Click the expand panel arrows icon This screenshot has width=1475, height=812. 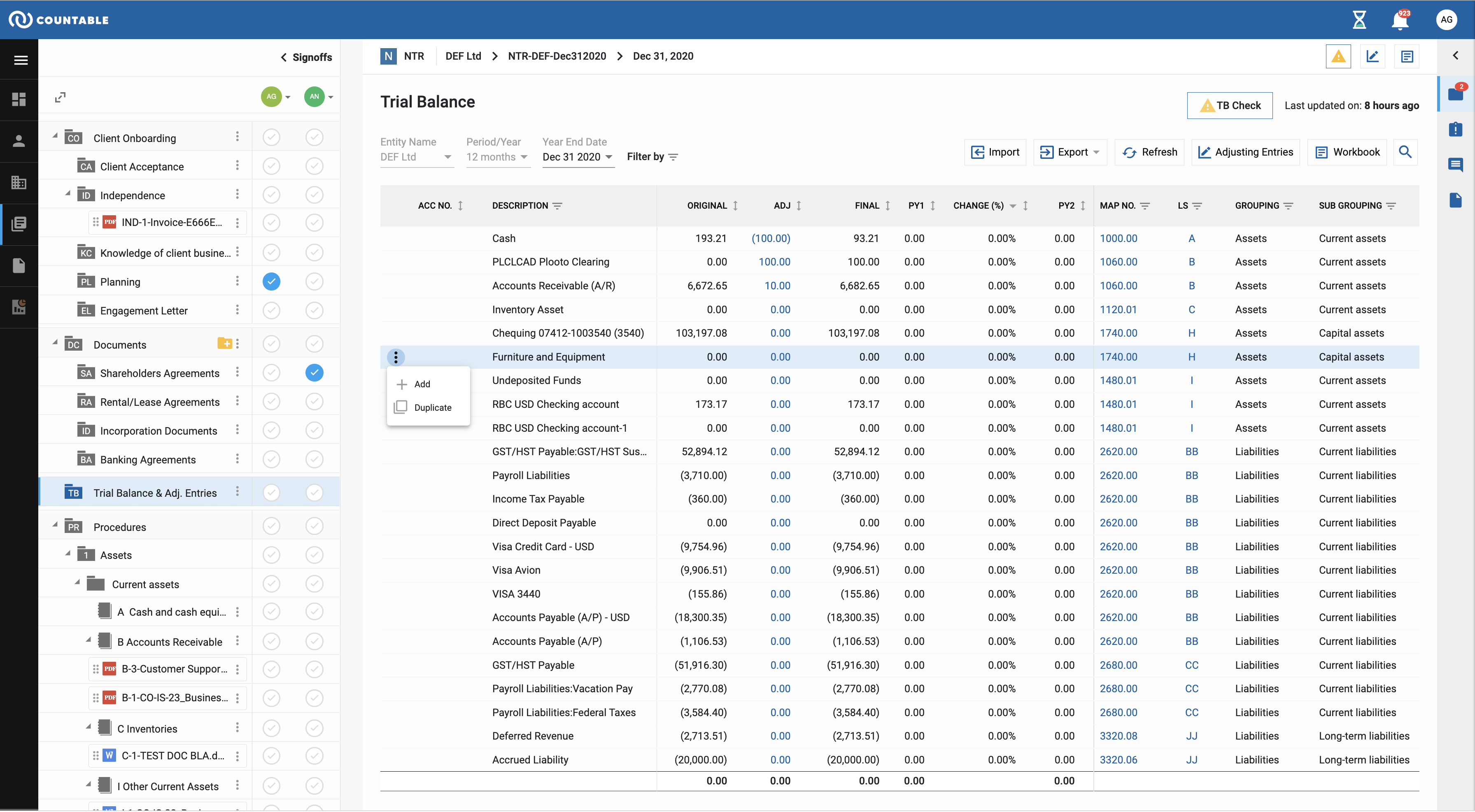[x=60, y=98]
